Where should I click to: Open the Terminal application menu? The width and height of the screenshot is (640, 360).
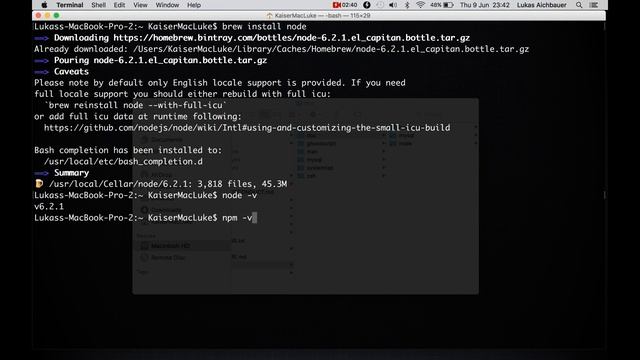tap(69, 5)
